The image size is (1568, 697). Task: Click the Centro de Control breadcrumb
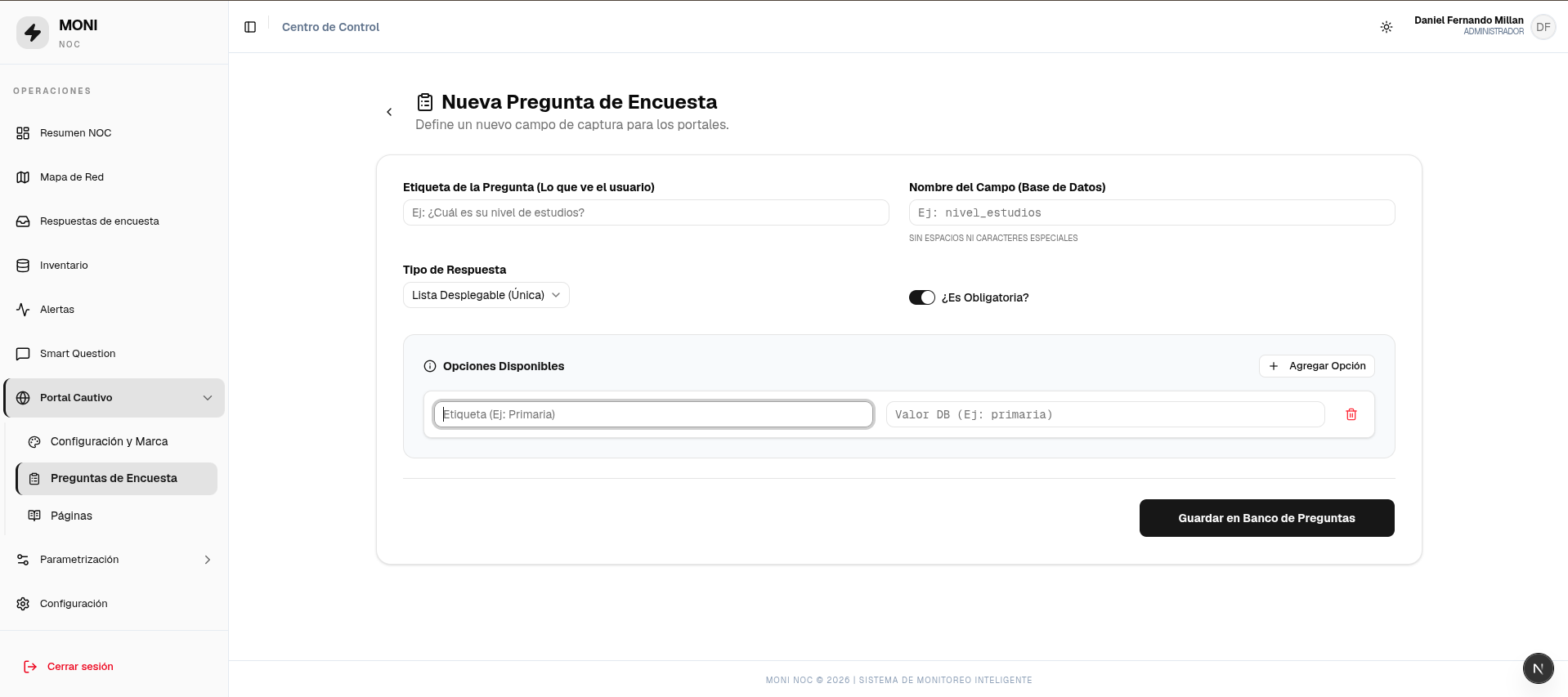click(330, 27)
